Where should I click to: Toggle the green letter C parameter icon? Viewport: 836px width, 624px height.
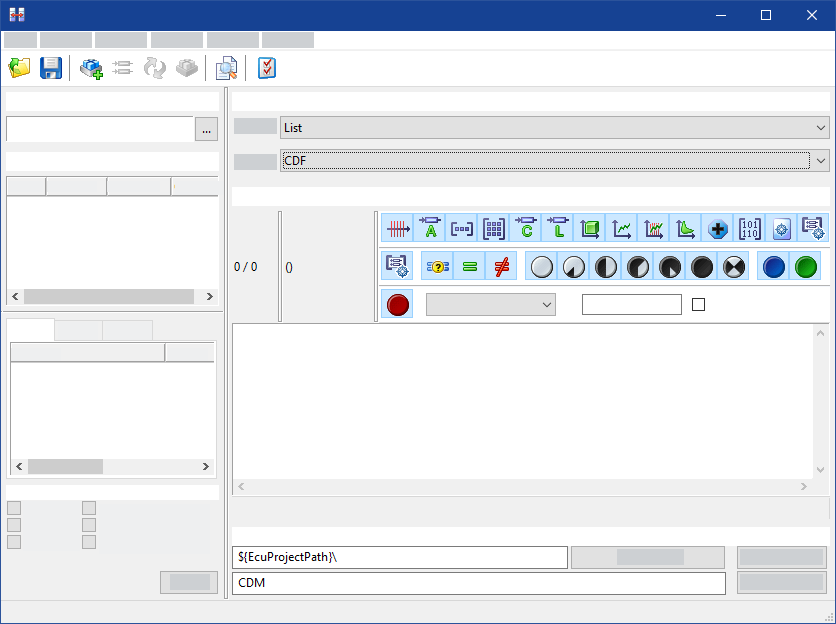(x=526, y=228)
